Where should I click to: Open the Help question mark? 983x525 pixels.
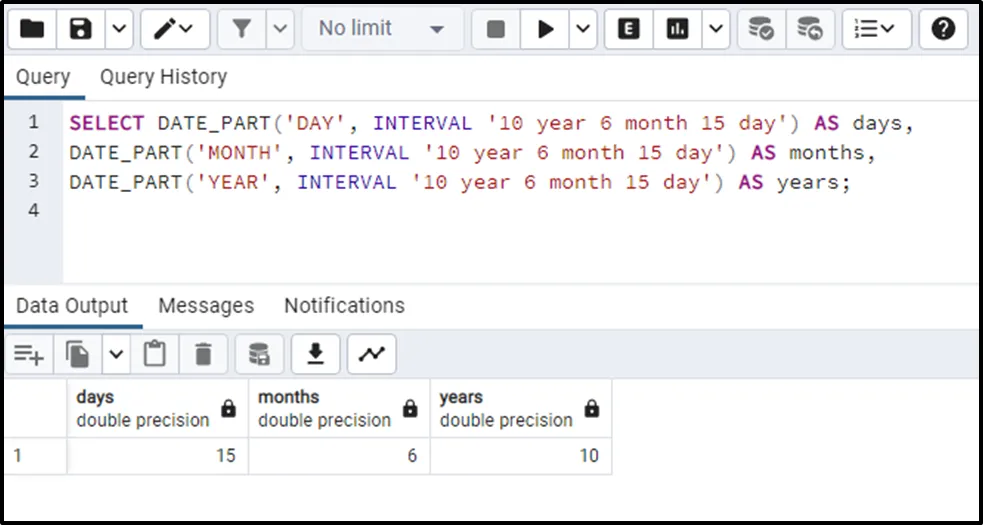pos(943,29)
